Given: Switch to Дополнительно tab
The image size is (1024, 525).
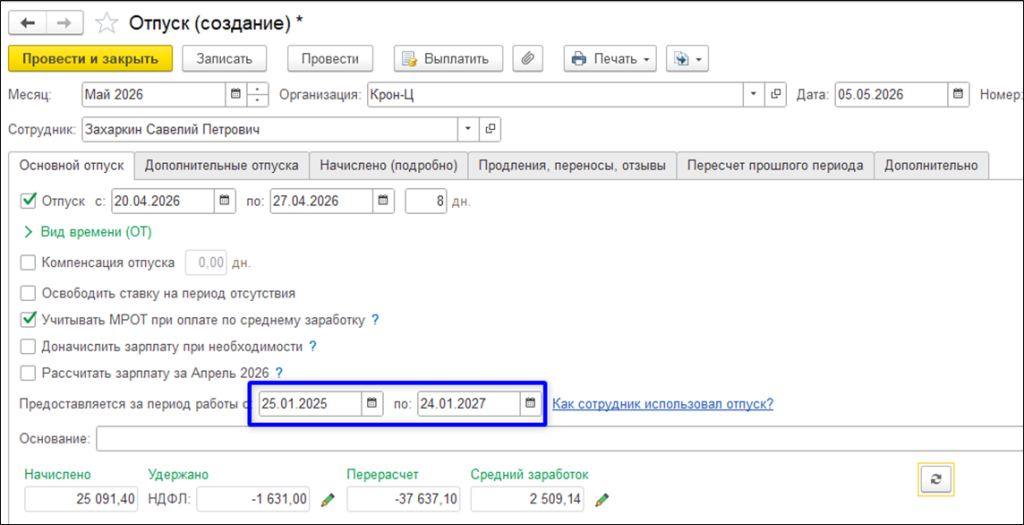Looking at the screenshot, I should (x=931, y=165).
